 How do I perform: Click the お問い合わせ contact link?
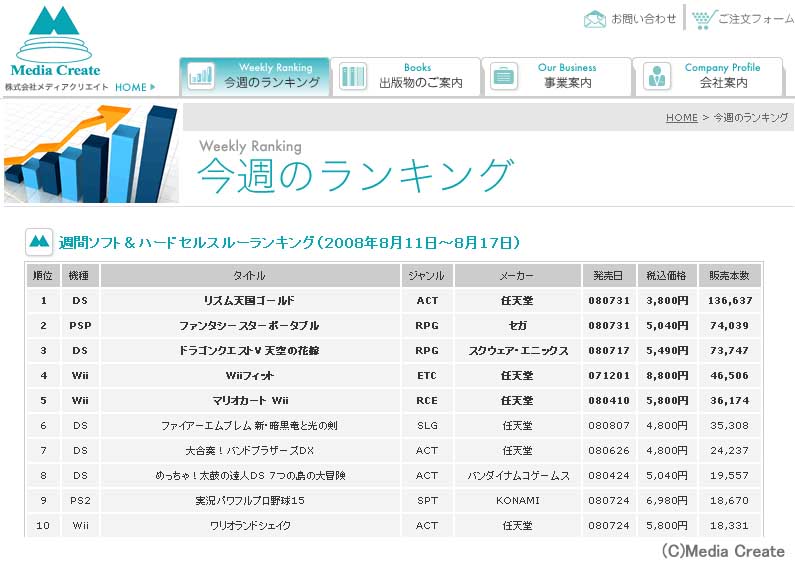[x=643, y=19]
